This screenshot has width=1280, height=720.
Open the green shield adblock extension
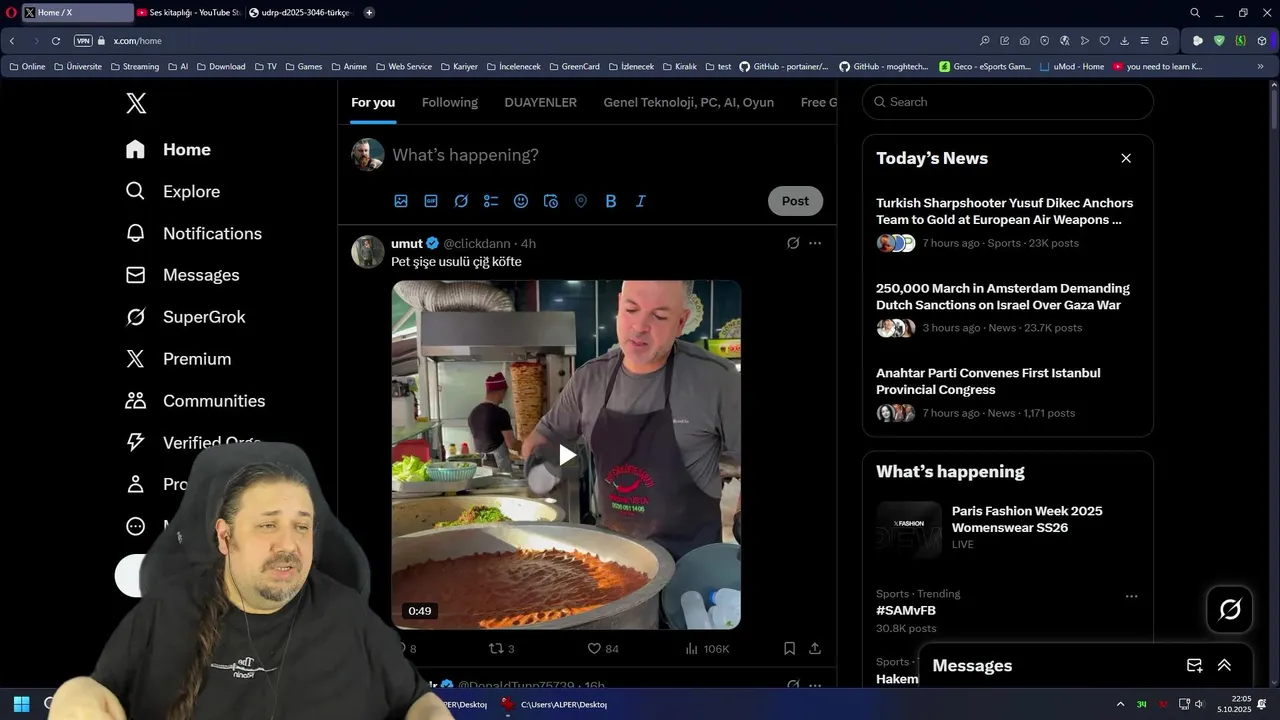pos(1219,41)
